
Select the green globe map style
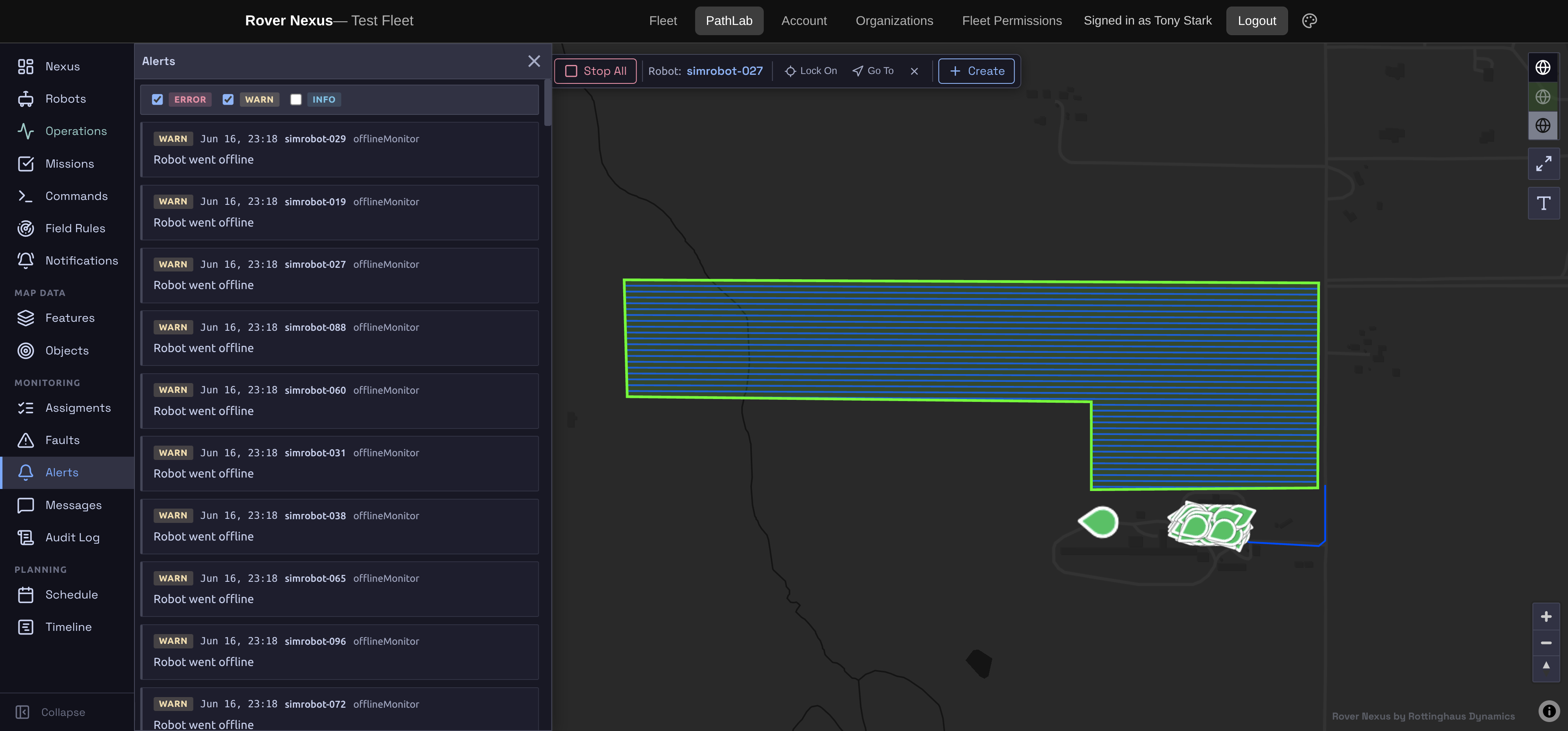tap(1543, 96)
